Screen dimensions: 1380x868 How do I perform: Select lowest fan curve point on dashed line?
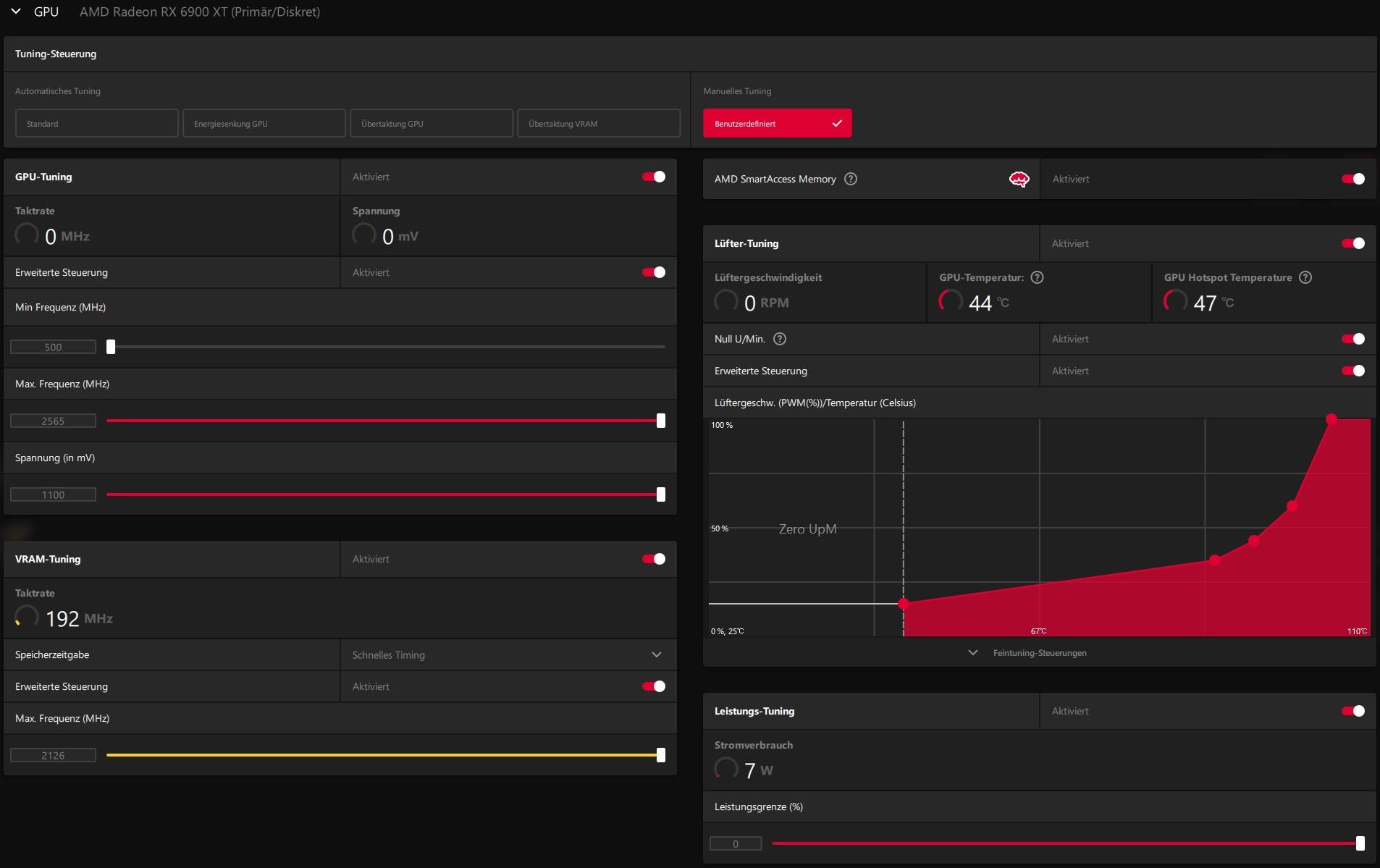(904, 603)
